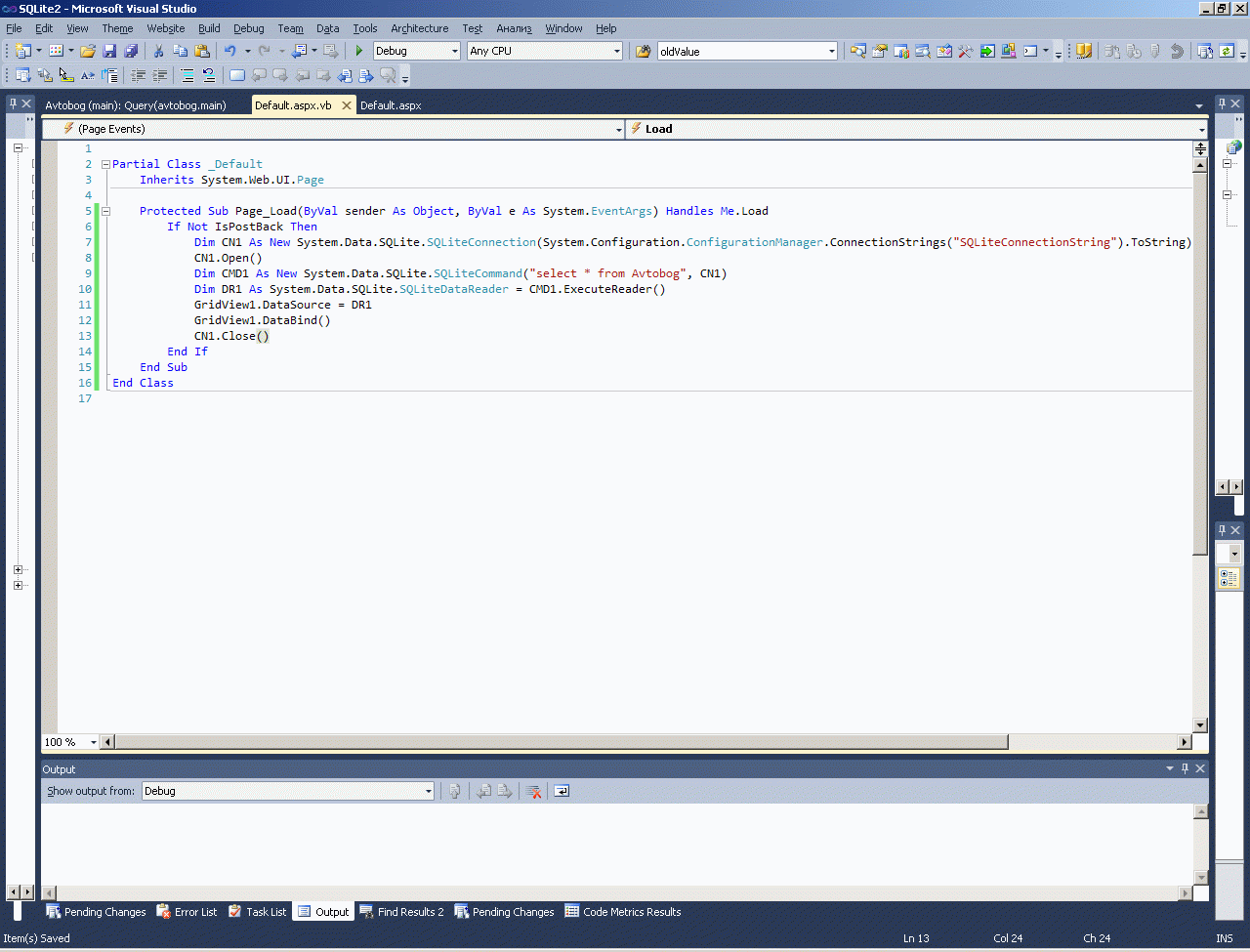Viewport: 1250px width, 952px height.
Task: Click the INS status bar indicator
Action: (x=1225, y=938)
